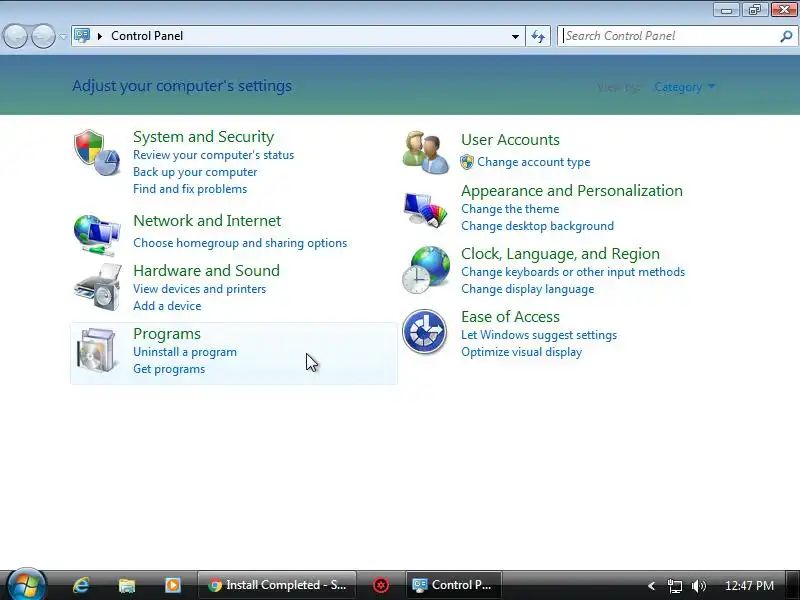Open the Programs disc box icon
The width and height of the screenshot is (800, 600).
point(96,351)
